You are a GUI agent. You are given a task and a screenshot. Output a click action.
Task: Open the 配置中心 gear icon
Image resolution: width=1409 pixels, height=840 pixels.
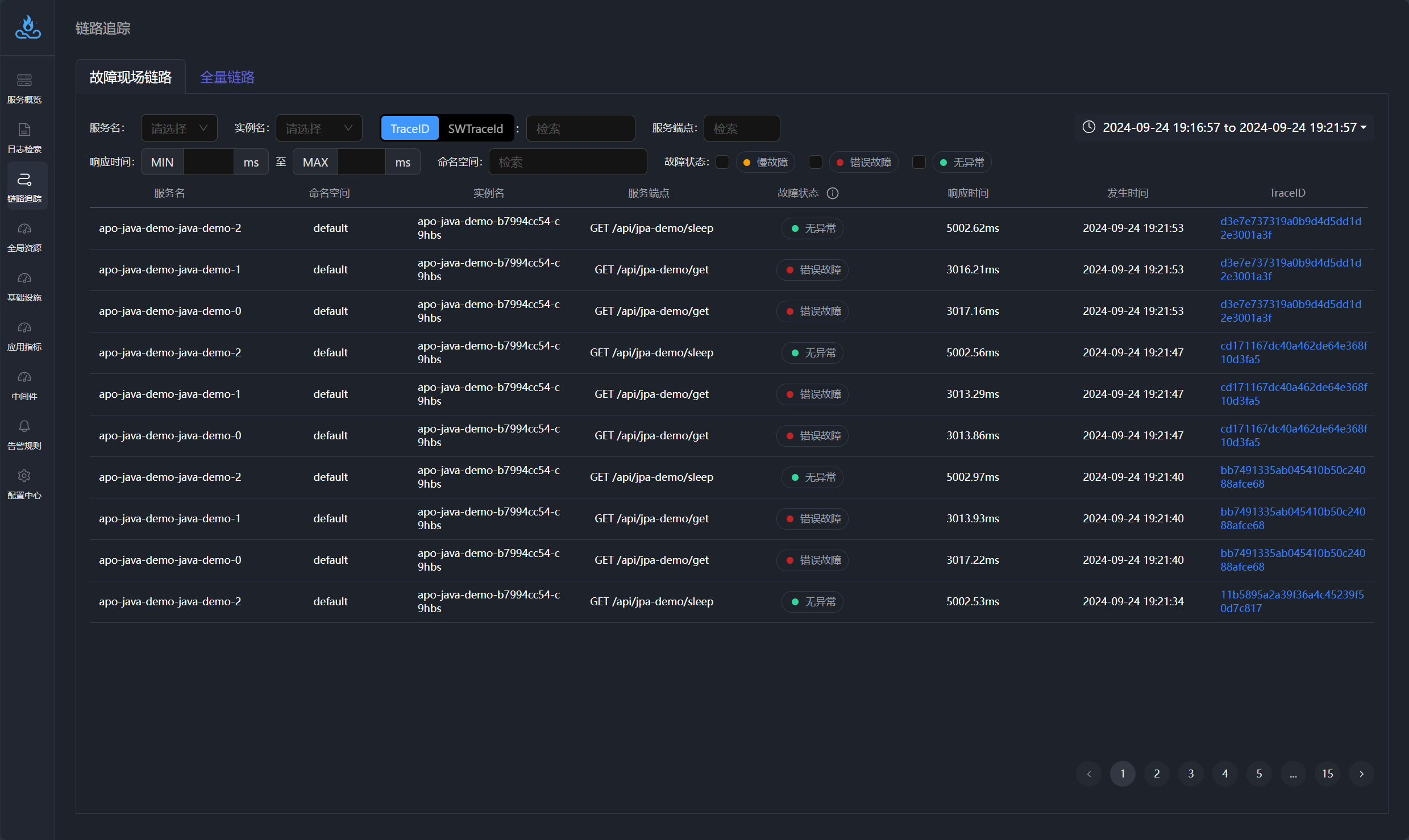coord(24,476)
